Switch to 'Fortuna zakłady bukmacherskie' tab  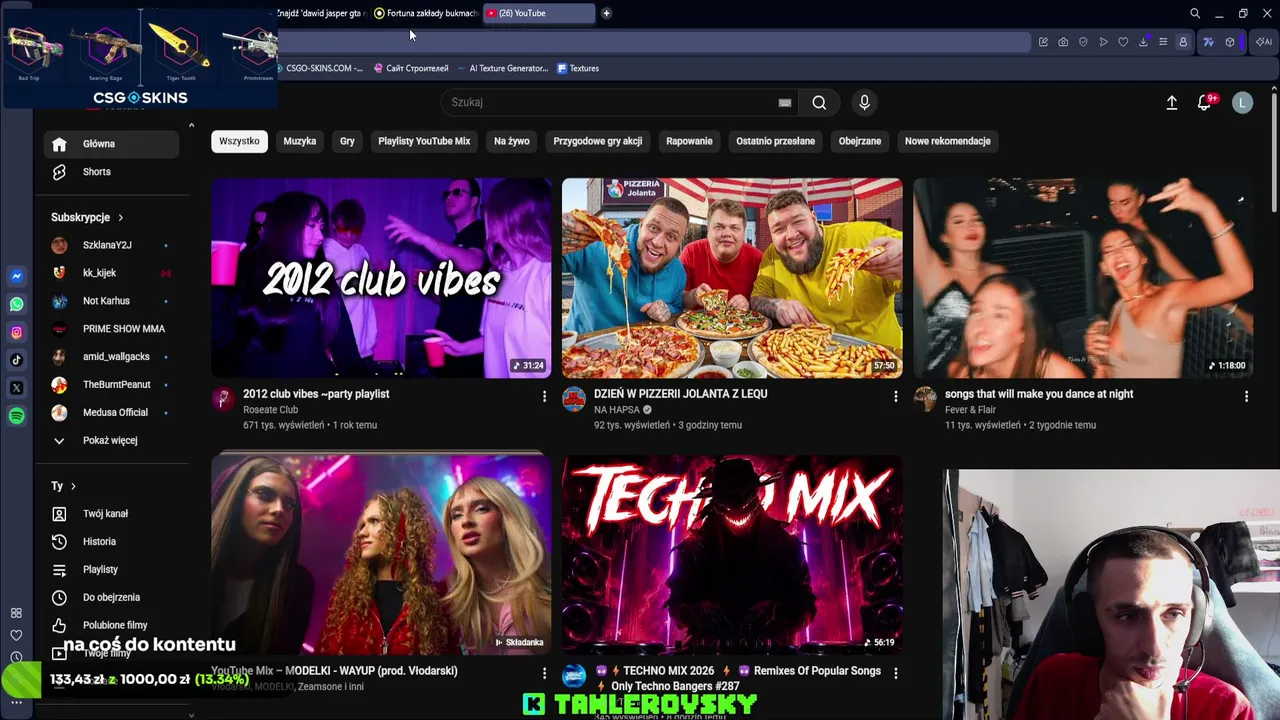pyautogui.click(x=426, y=13)
